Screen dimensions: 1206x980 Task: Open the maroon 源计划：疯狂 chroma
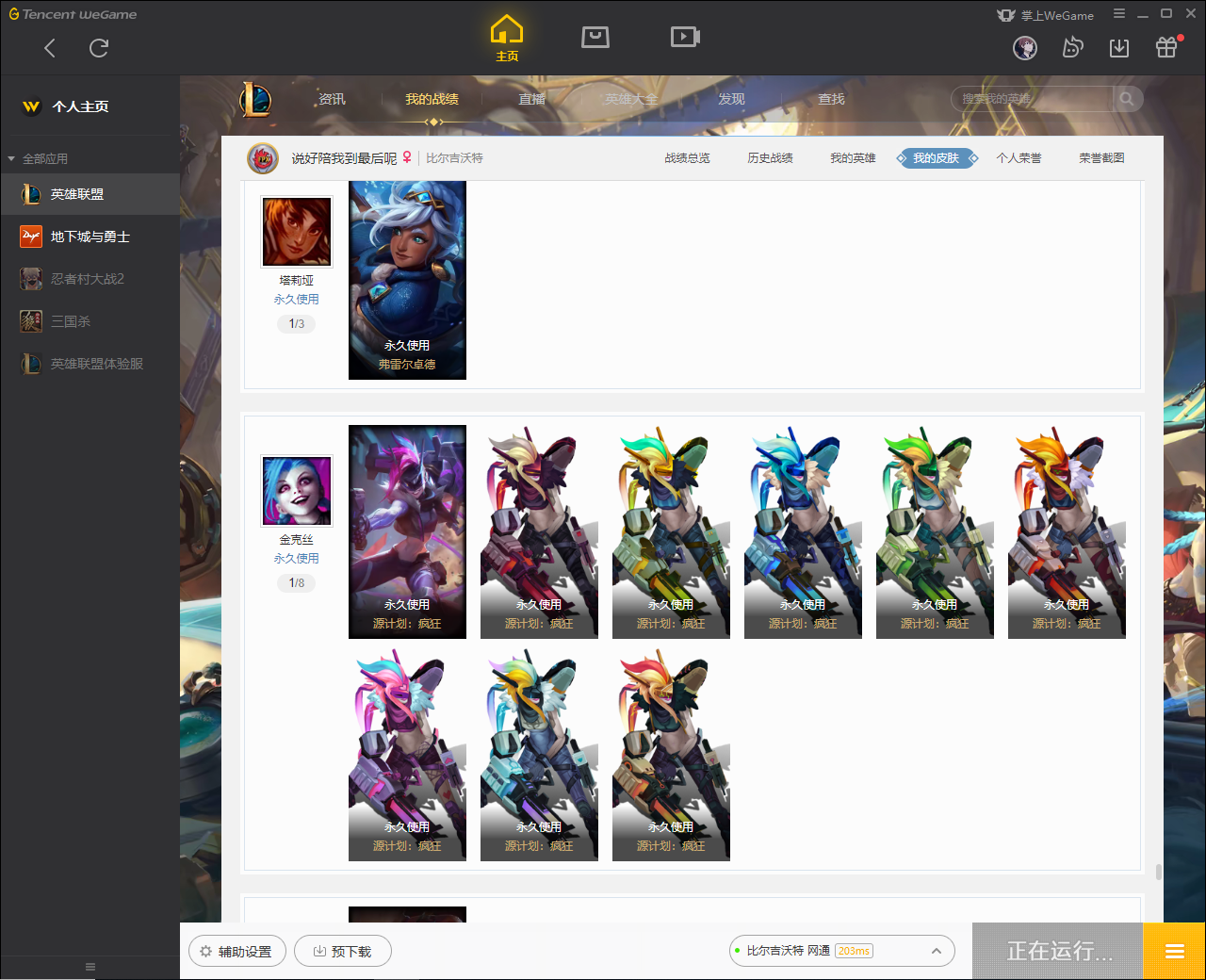pyautogui.click(x=539, y=531)
